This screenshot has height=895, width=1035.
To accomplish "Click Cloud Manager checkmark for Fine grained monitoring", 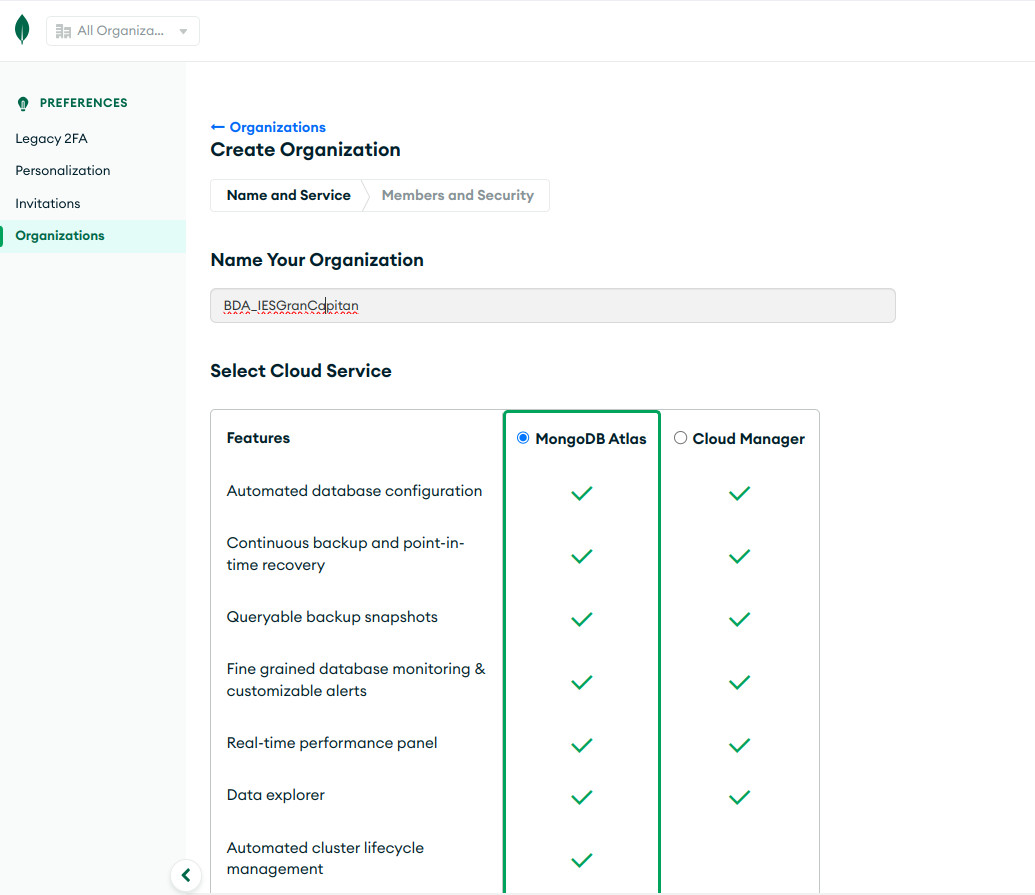I will 739,682.
